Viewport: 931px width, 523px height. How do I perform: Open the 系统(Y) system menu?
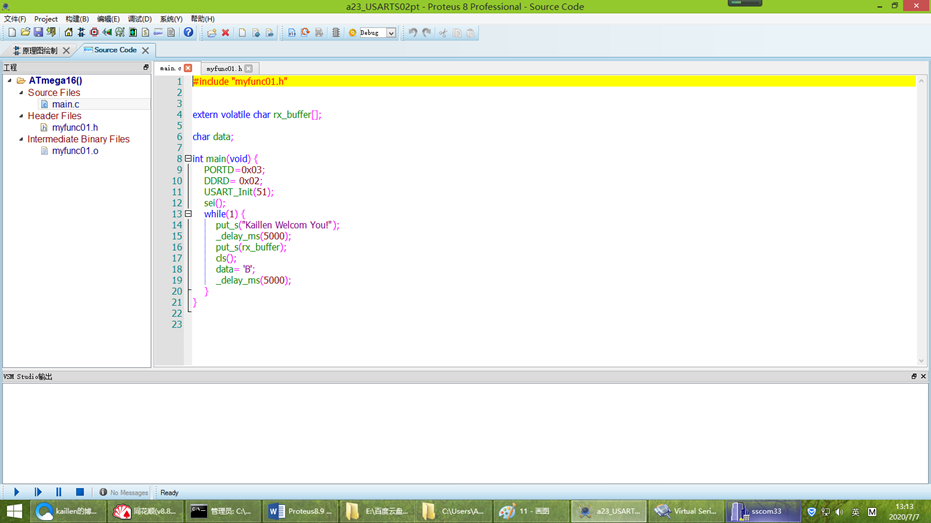pyautogui.click(x=171, y=19)
